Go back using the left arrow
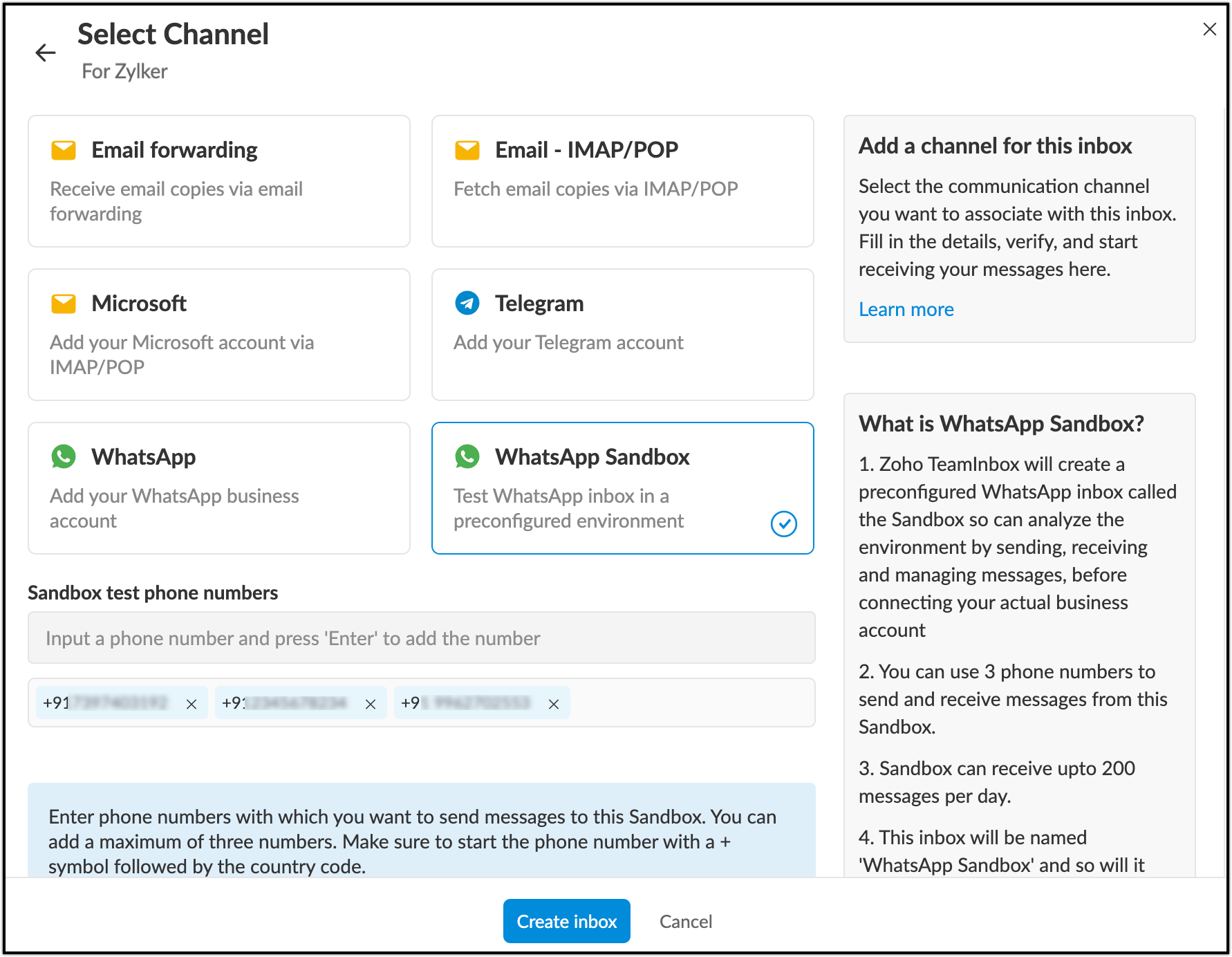 pyautogui.click(x=46, y=53)
